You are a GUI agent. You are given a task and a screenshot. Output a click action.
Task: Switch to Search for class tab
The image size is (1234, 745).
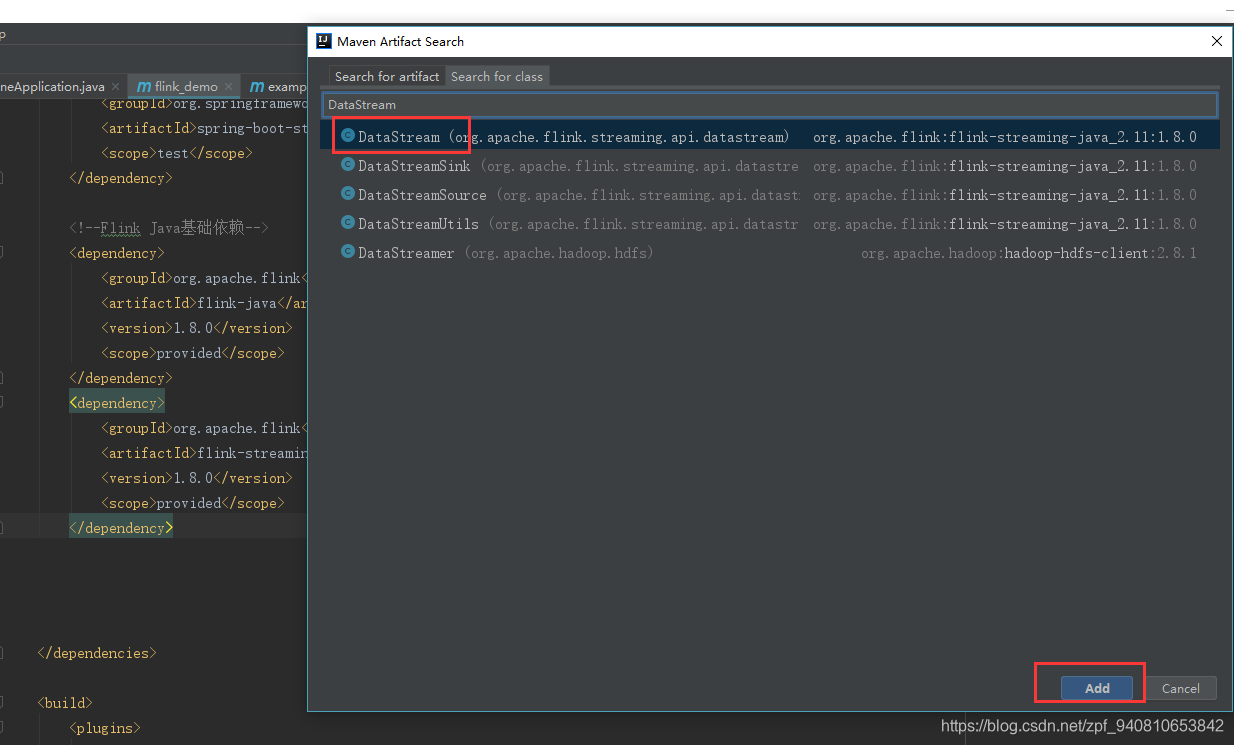click(497, 76)
